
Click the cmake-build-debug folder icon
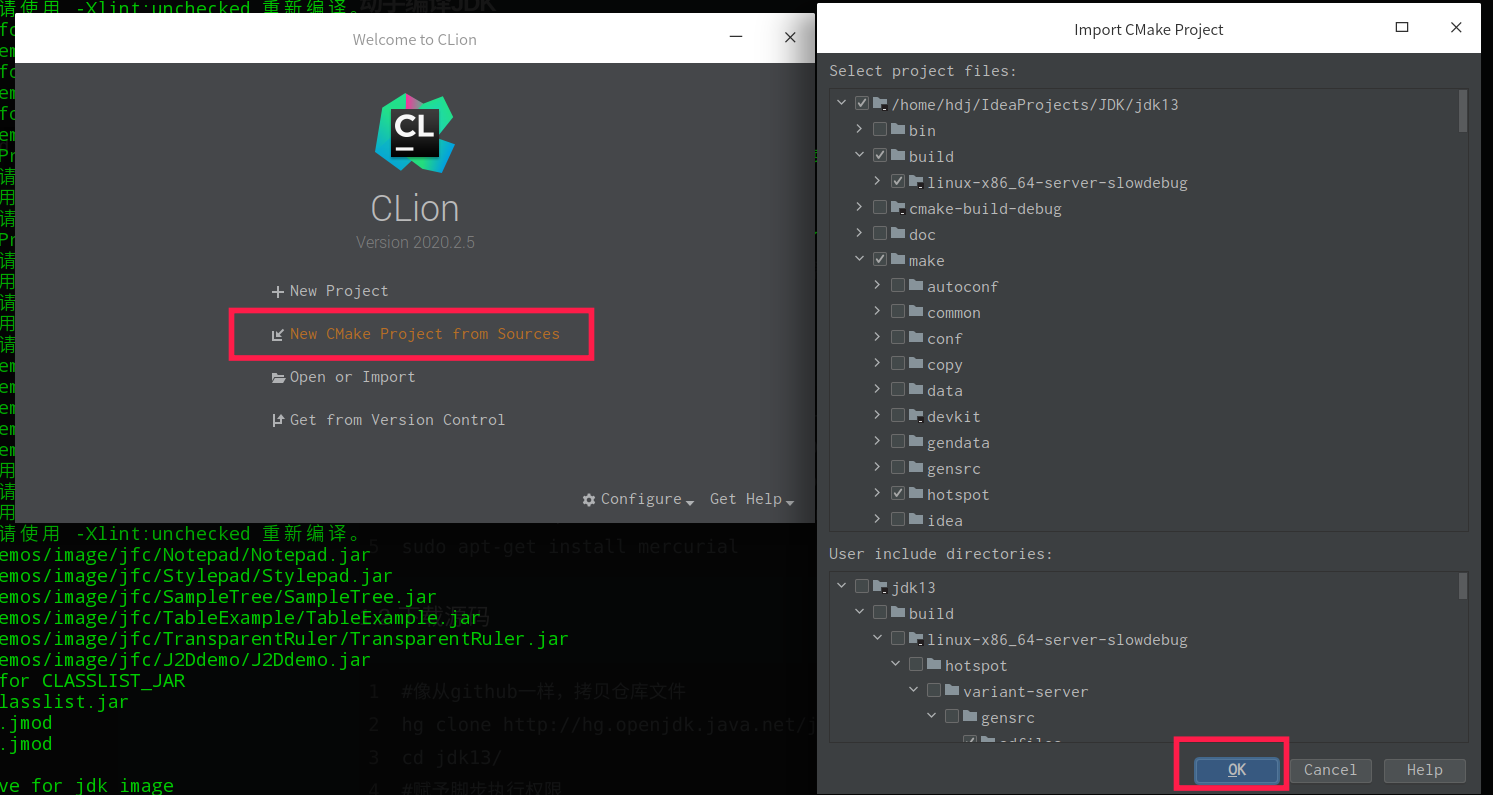pos(898,208)
